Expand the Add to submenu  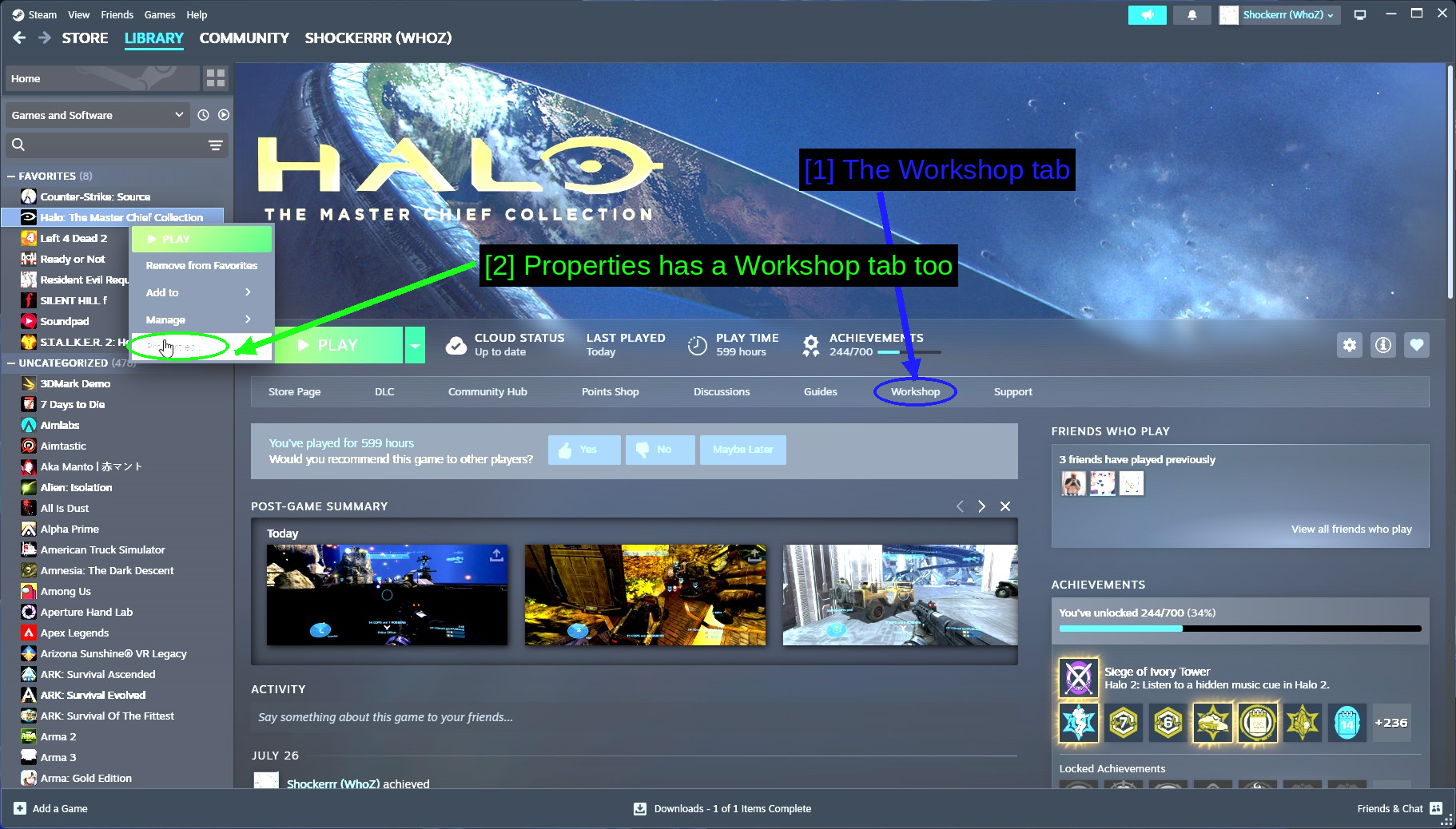[x=202, y=292]
